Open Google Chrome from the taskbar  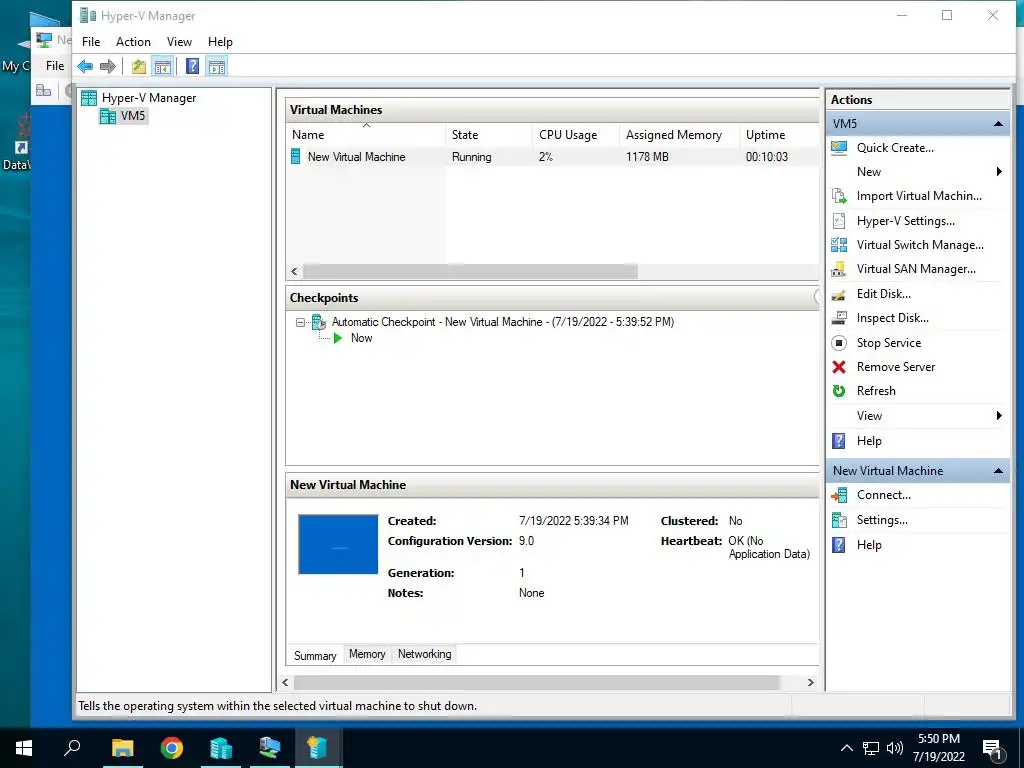[x=172, y=748]
